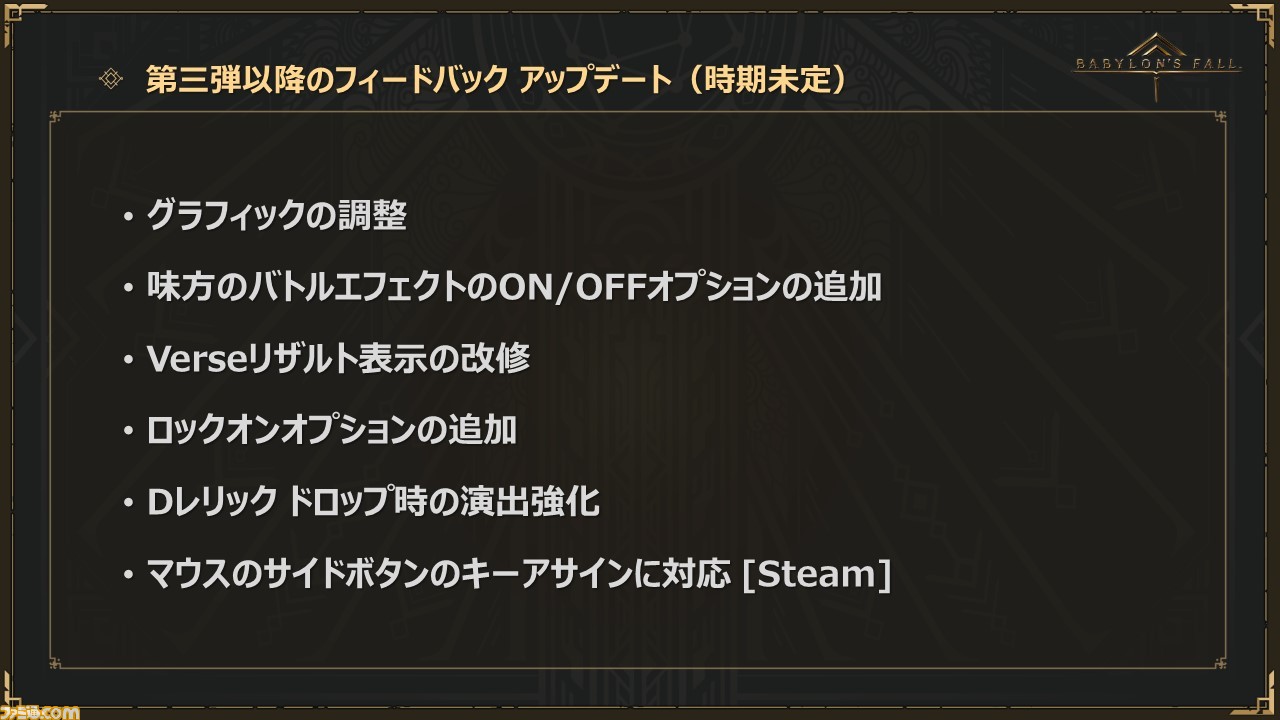Image resolution: width=1280 pixels, height=720 pixels.
Task: Click the Verseリザルト表示の改修 line
Action: (x=338, y=359)
